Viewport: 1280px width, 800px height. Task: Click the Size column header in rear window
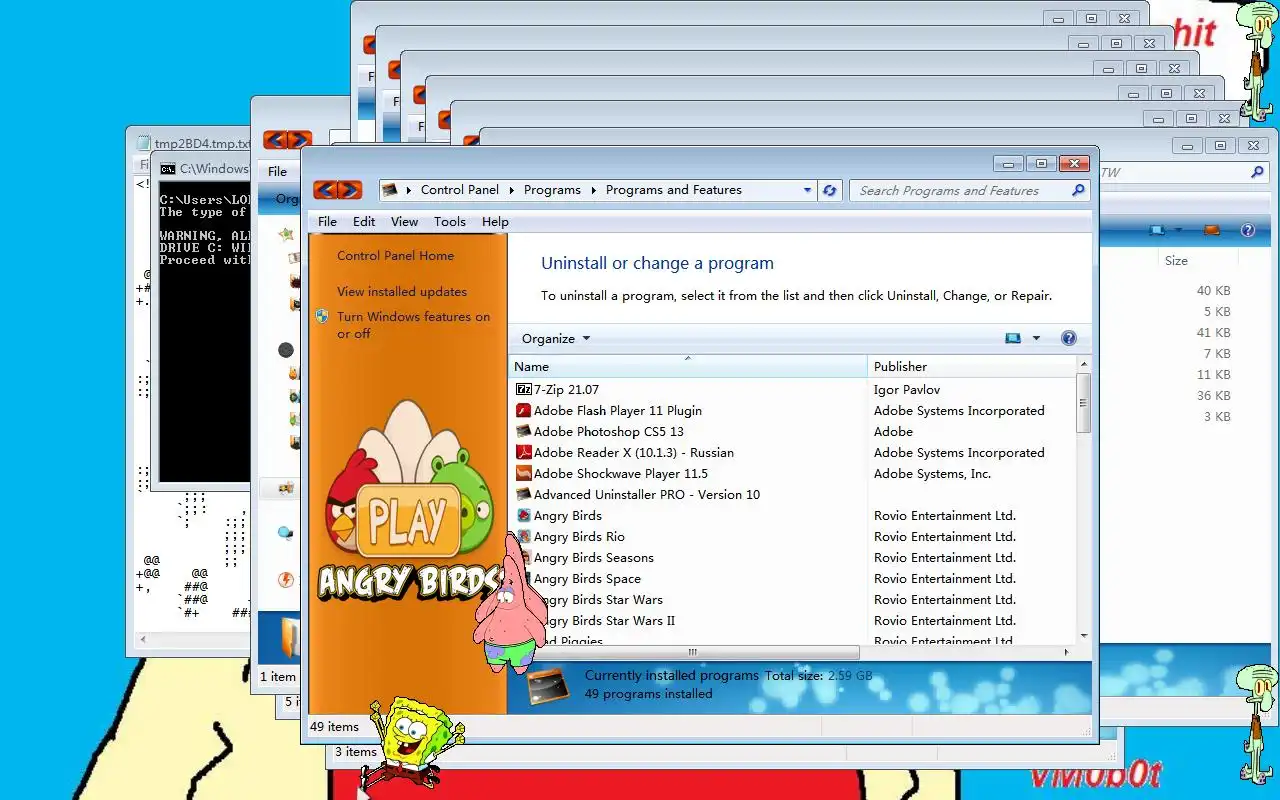[x=1176, y=260]
